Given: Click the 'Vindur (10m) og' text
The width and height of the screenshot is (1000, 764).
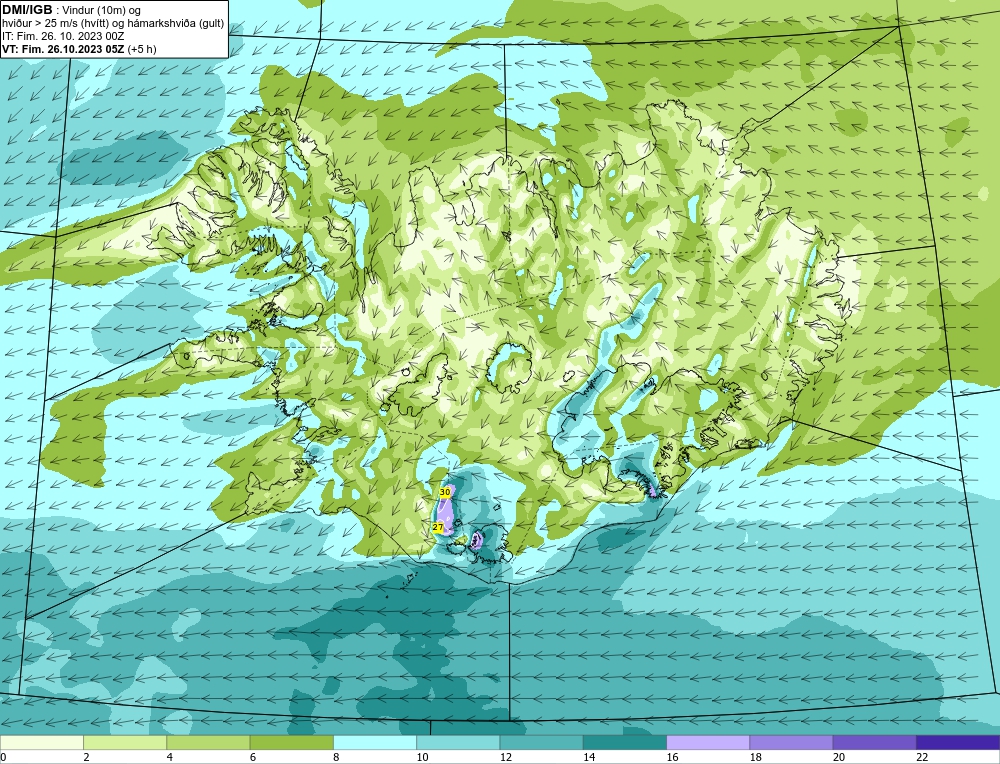Looking at the screenshot, I should point(102,10).
